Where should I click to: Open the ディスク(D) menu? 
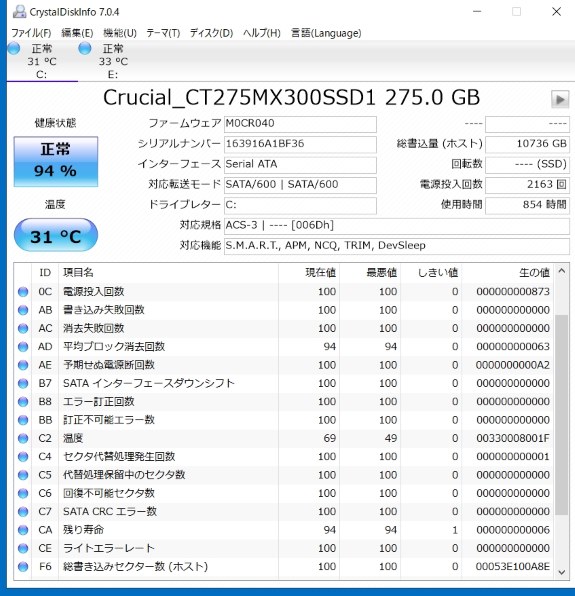211,33
